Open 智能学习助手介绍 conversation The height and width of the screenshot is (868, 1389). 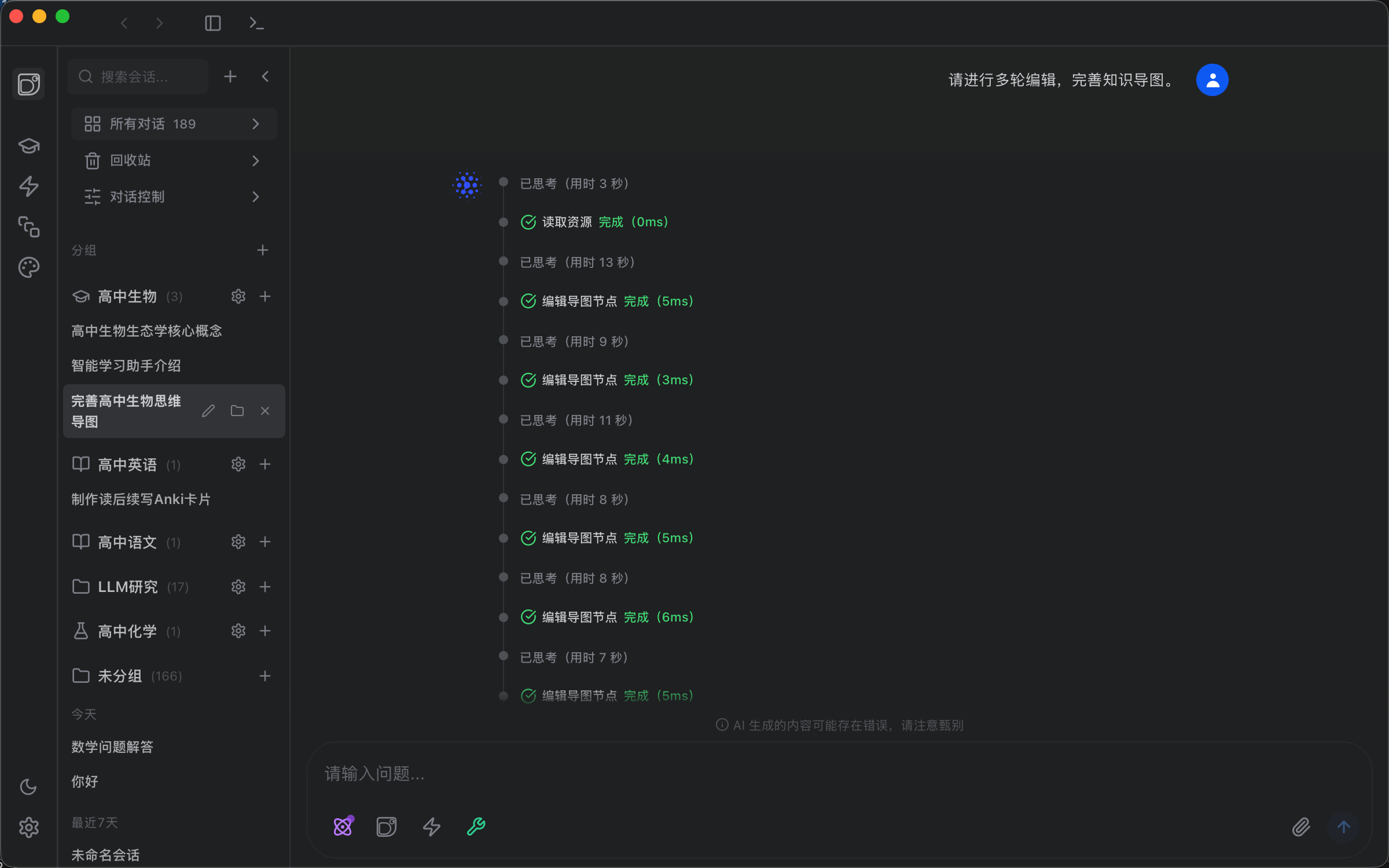coord(126,366)
